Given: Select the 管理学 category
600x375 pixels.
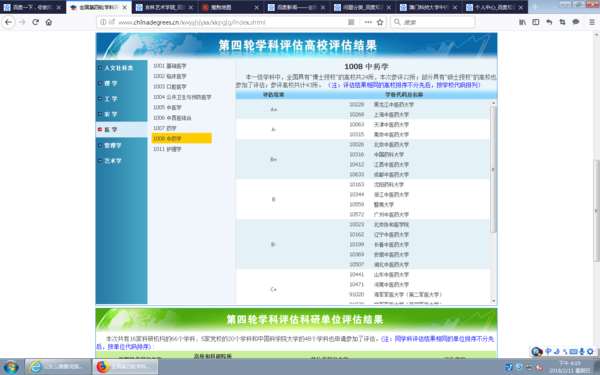Looking at the screenshot, I should [x=112, y=145].
